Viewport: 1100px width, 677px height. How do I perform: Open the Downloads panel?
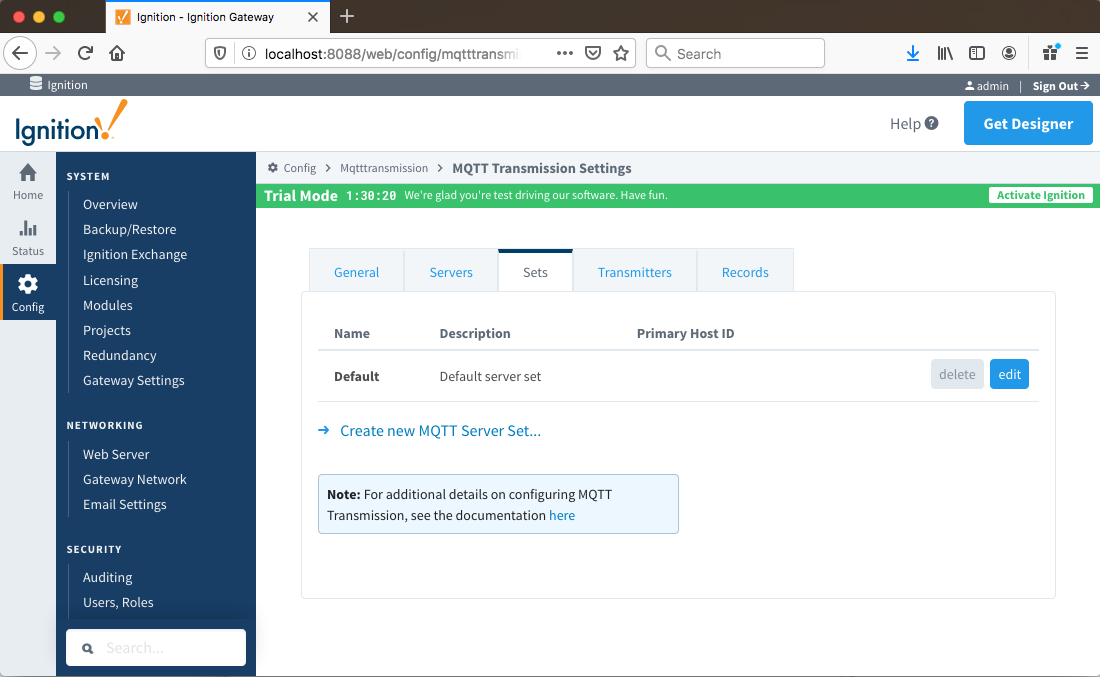coord(913,53)
